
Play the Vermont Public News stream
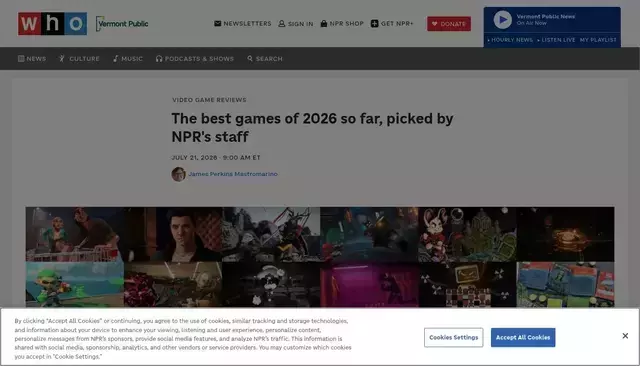[x=502, y=20]
